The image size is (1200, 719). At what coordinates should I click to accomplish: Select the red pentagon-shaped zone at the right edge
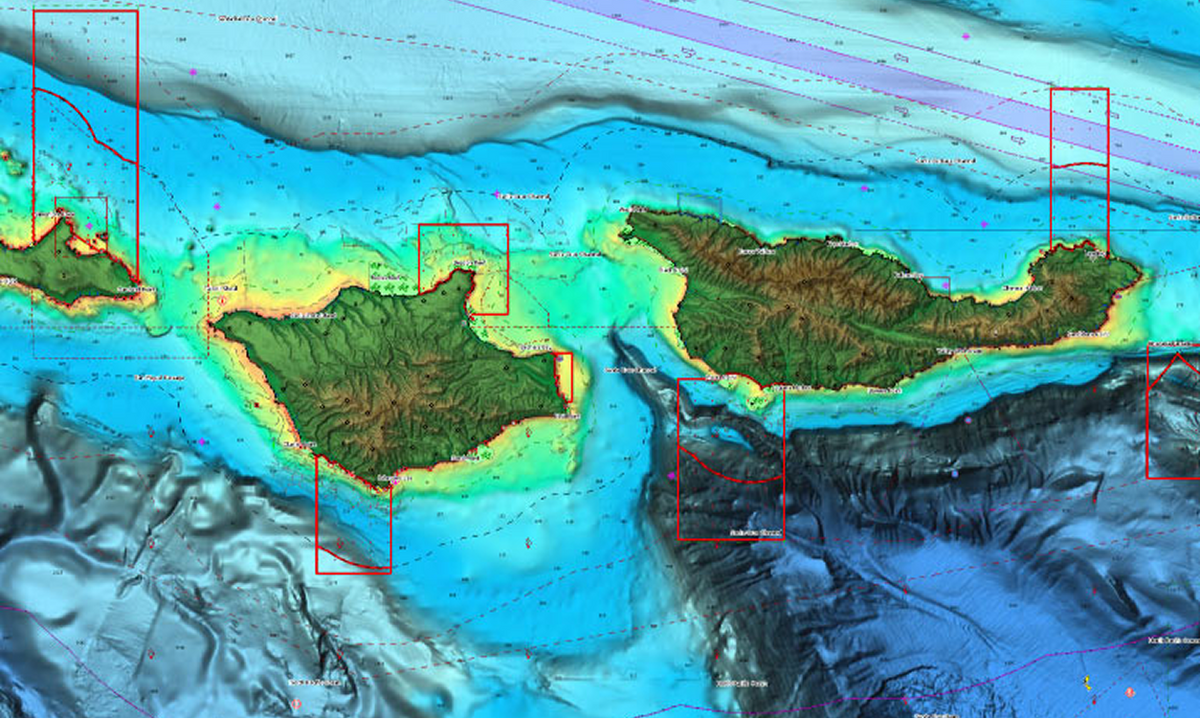coord(1173,412)
